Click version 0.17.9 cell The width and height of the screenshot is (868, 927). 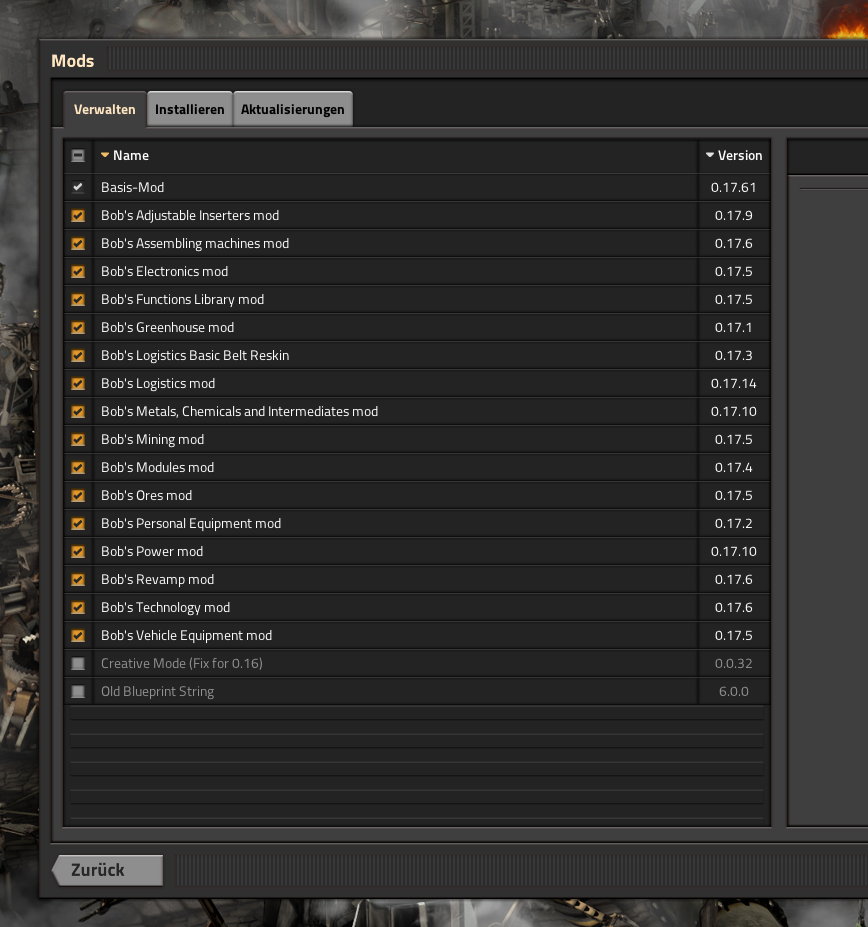[x=734, y=215]
